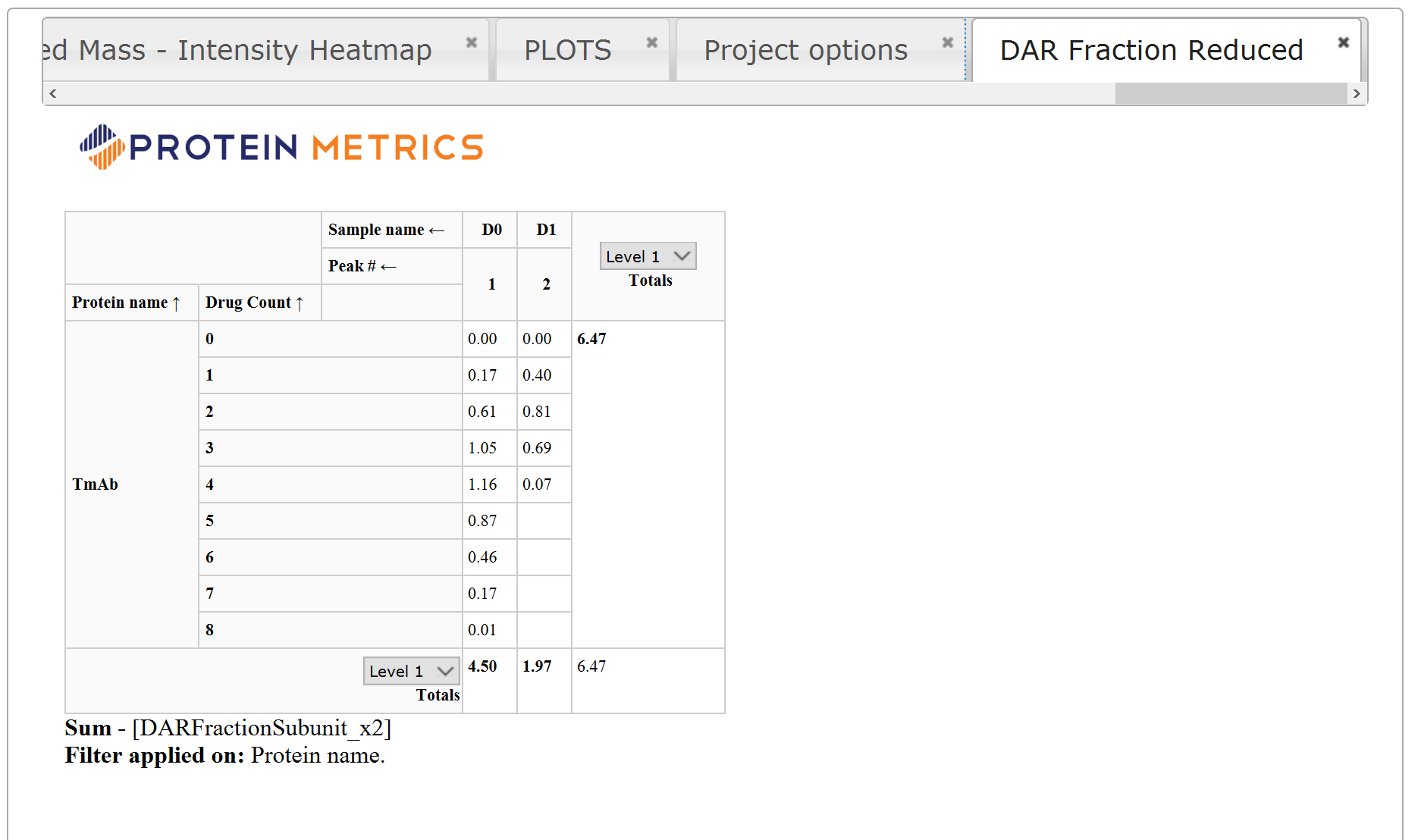Close the PLOTS tab
The height and width of the screenshot is (840, 1421).
[x=651, y=42]
